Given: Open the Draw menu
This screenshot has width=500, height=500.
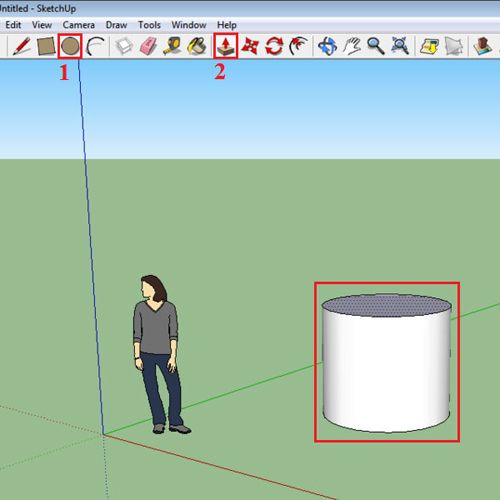Looking at the screenshot, I should (116, 25).
